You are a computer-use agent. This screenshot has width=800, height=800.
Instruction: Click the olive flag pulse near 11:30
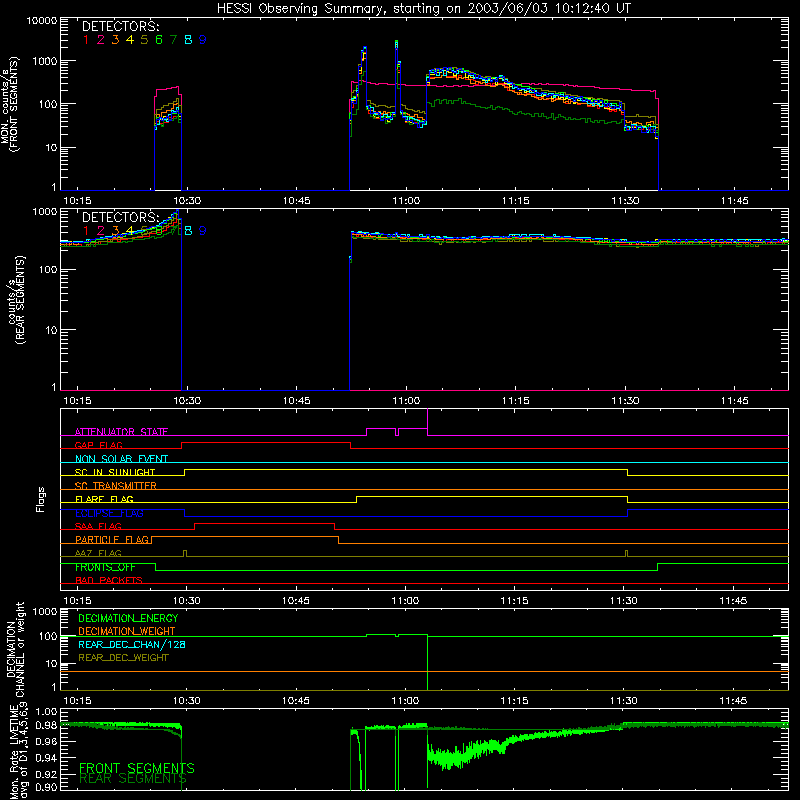click(x=627, y=554)
